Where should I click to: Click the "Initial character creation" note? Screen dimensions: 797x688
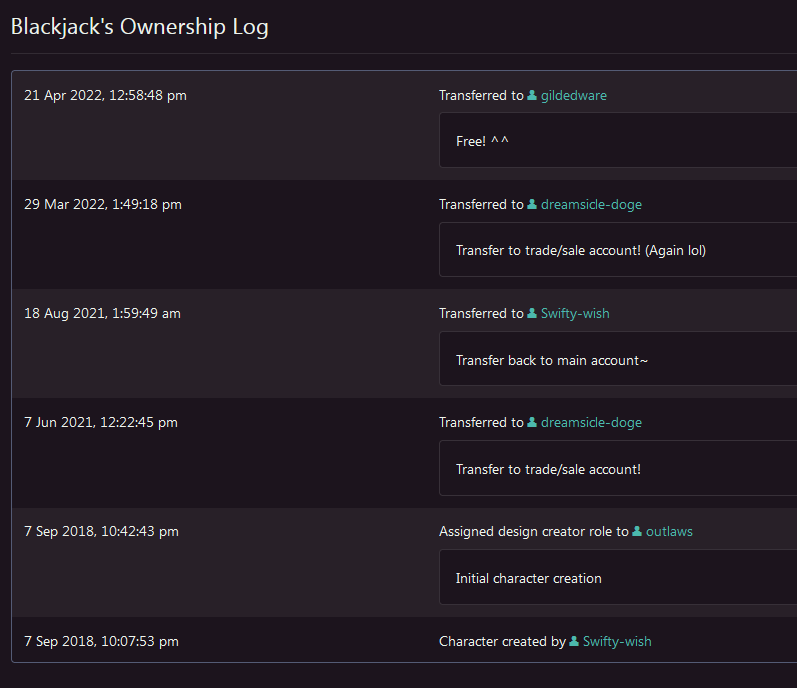(617, 578)
